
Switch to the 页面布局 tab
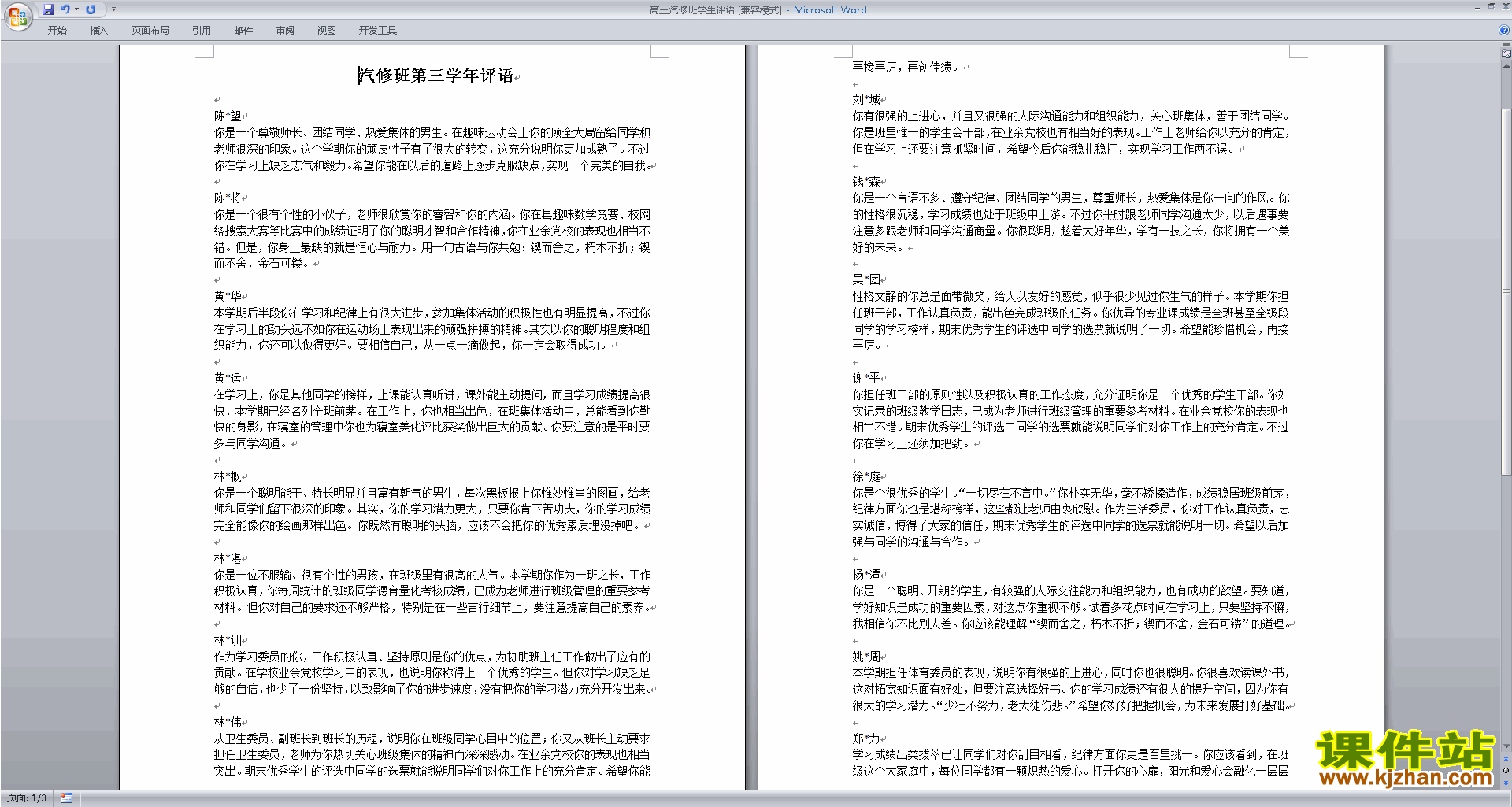pyautogui.click(x=150, y=31)
